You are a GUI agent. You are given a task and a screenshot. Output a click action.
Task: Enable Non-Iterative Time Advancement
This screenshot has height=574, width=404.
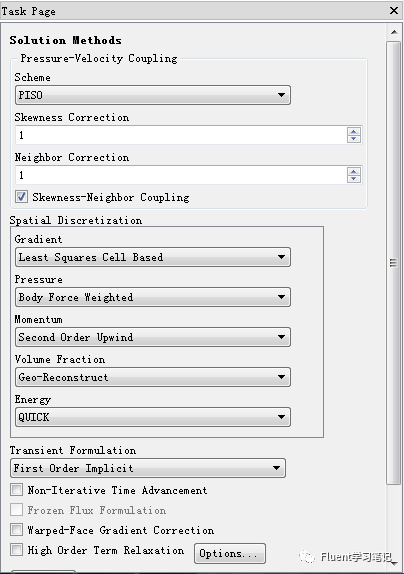pos(16,489)
